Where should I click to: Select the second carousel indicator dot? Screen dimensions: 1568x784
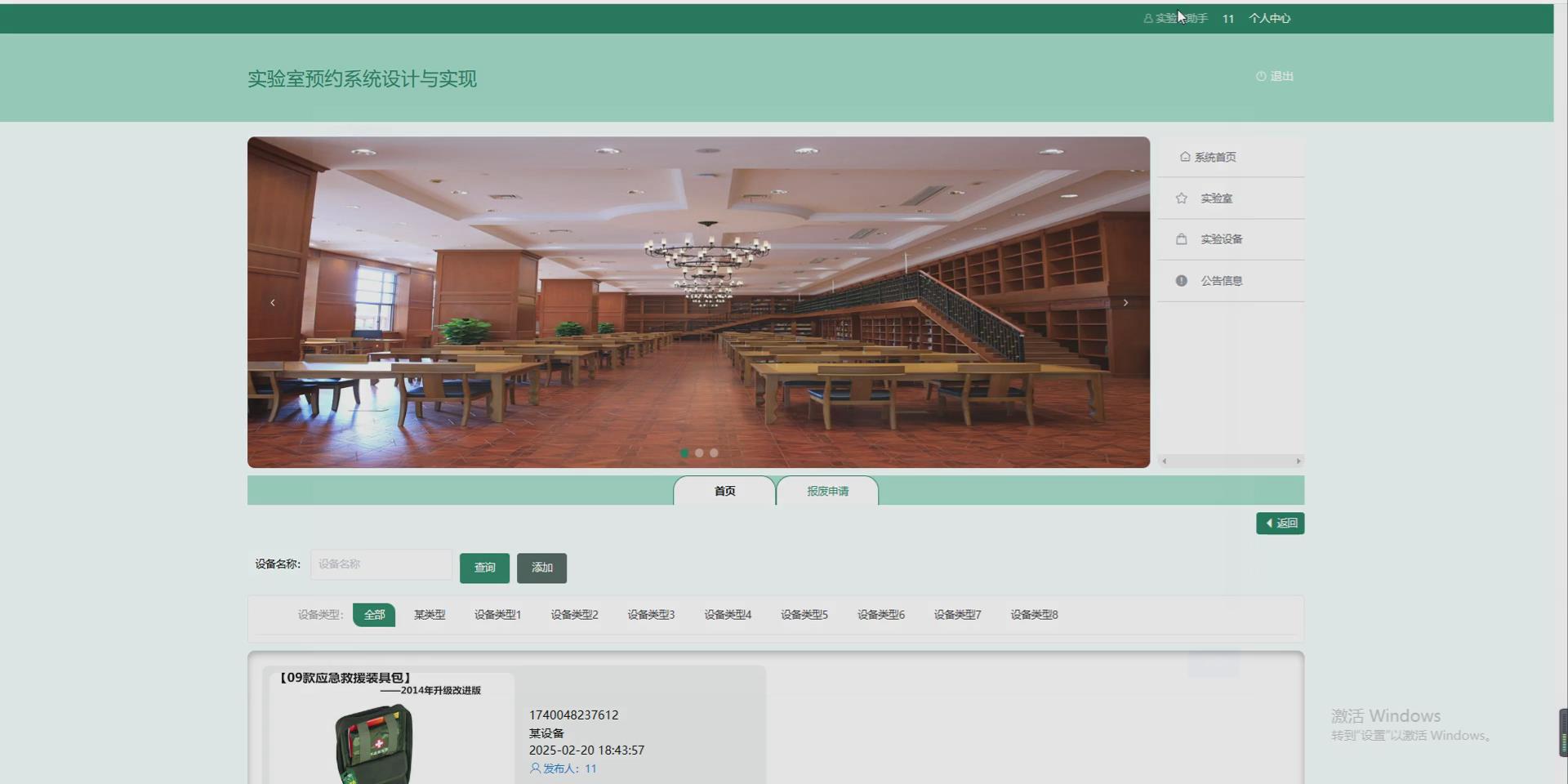click(699, 452)
